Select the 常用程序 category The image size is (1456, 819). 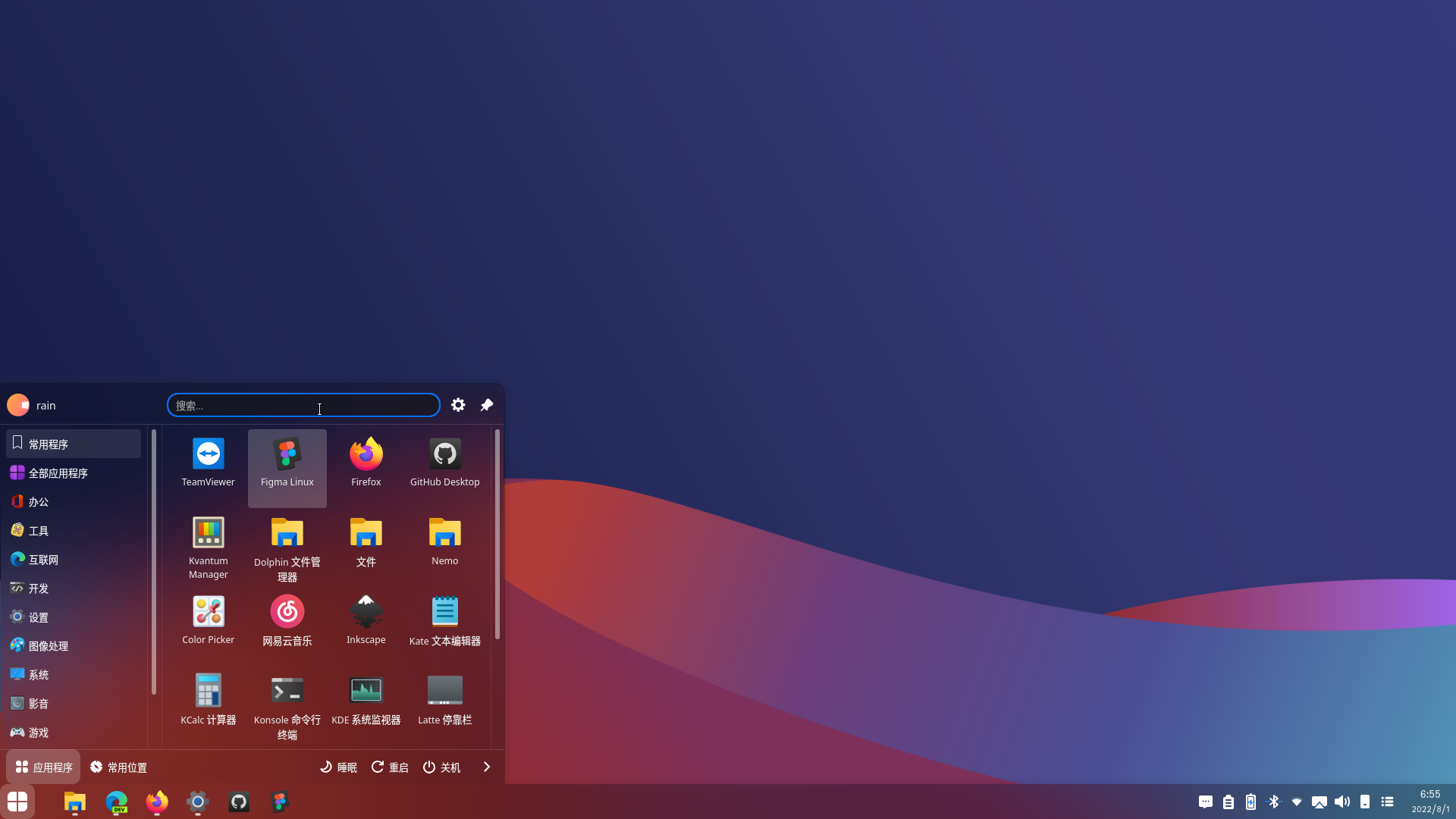tap(74, 444)
